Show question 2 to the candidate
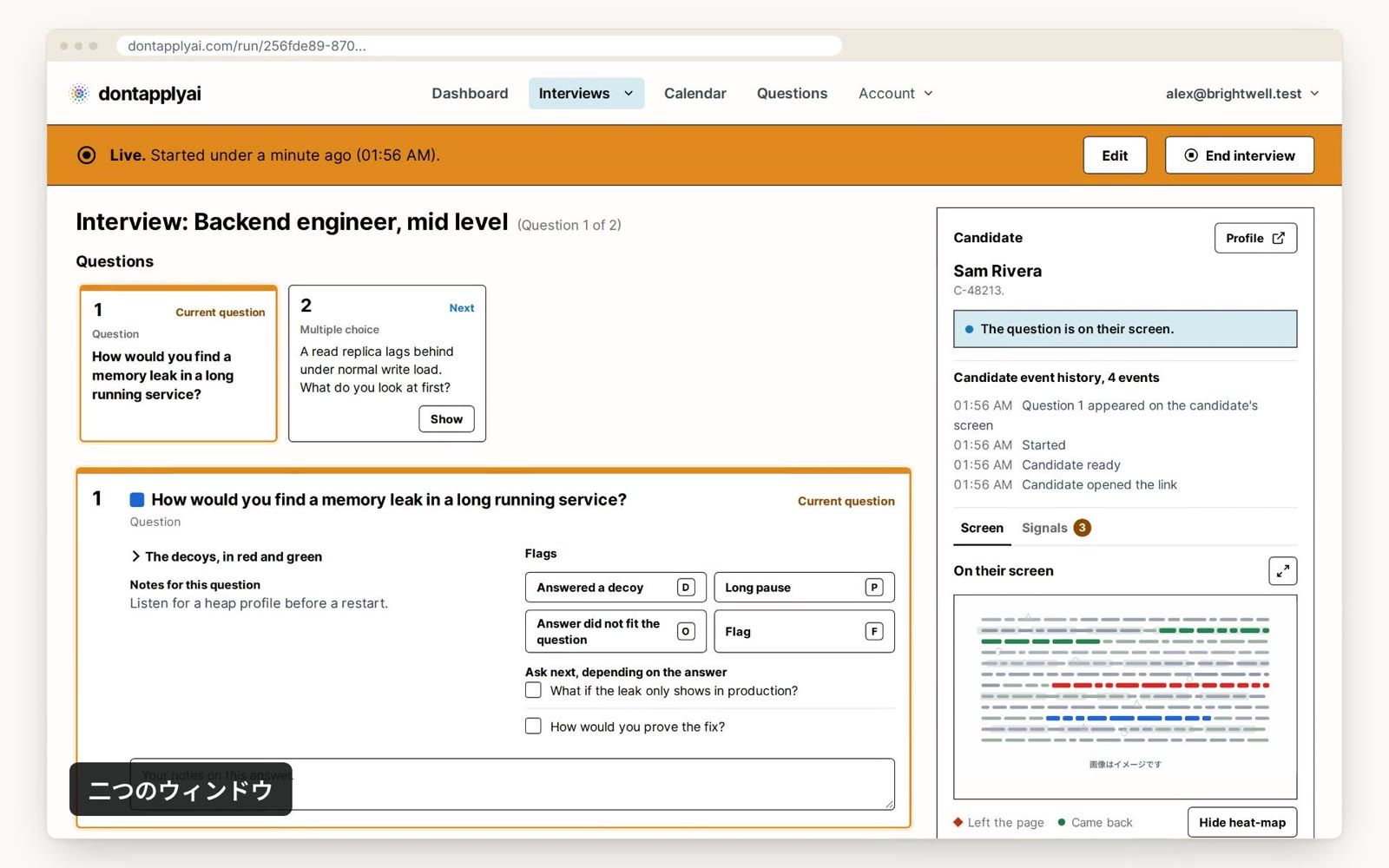Viewport: 1389px width, 868px height. [446, 419]
